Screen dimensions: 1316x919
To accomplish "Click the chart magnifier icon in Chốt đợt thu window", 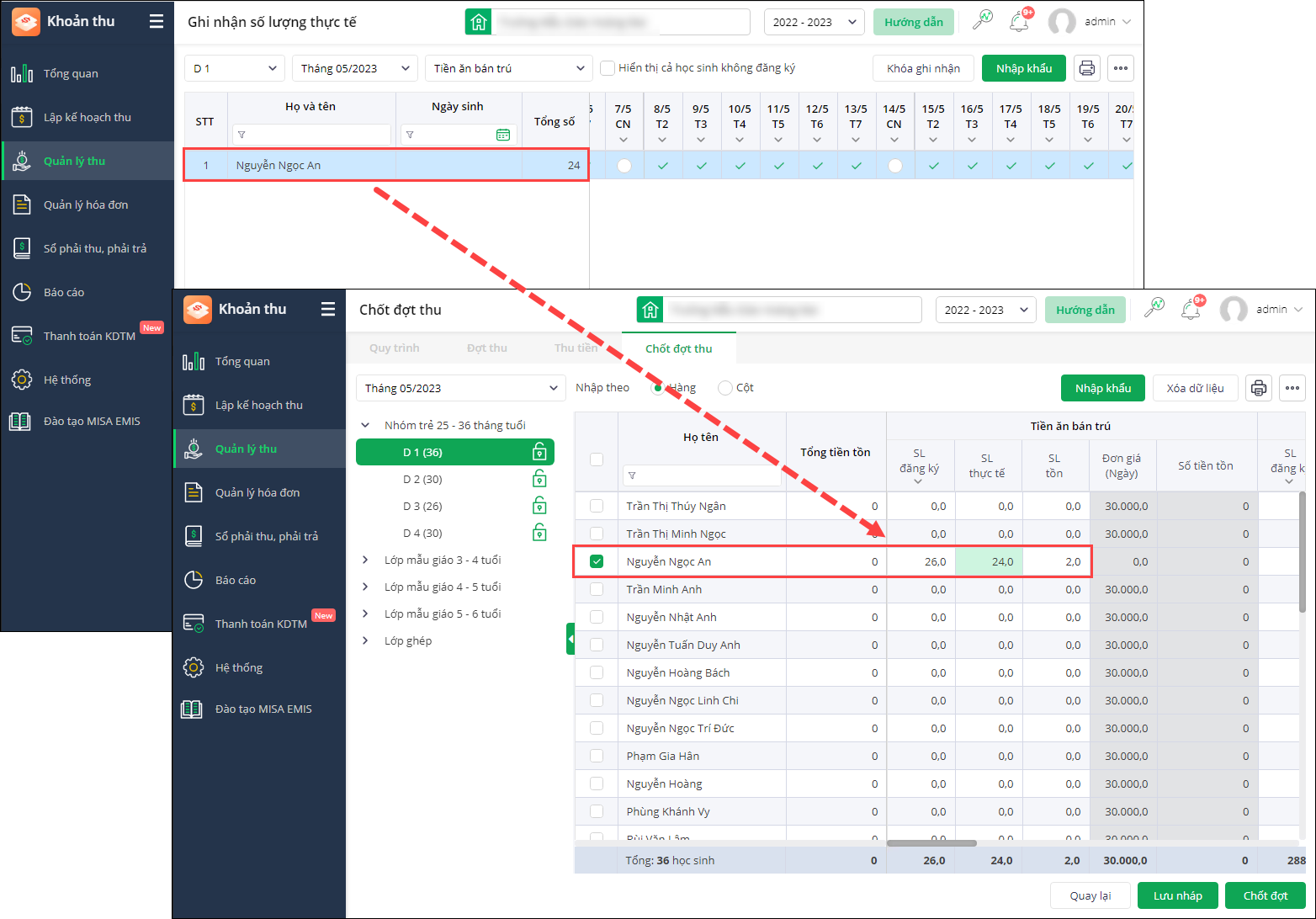I will click(x=1154, y=309).
